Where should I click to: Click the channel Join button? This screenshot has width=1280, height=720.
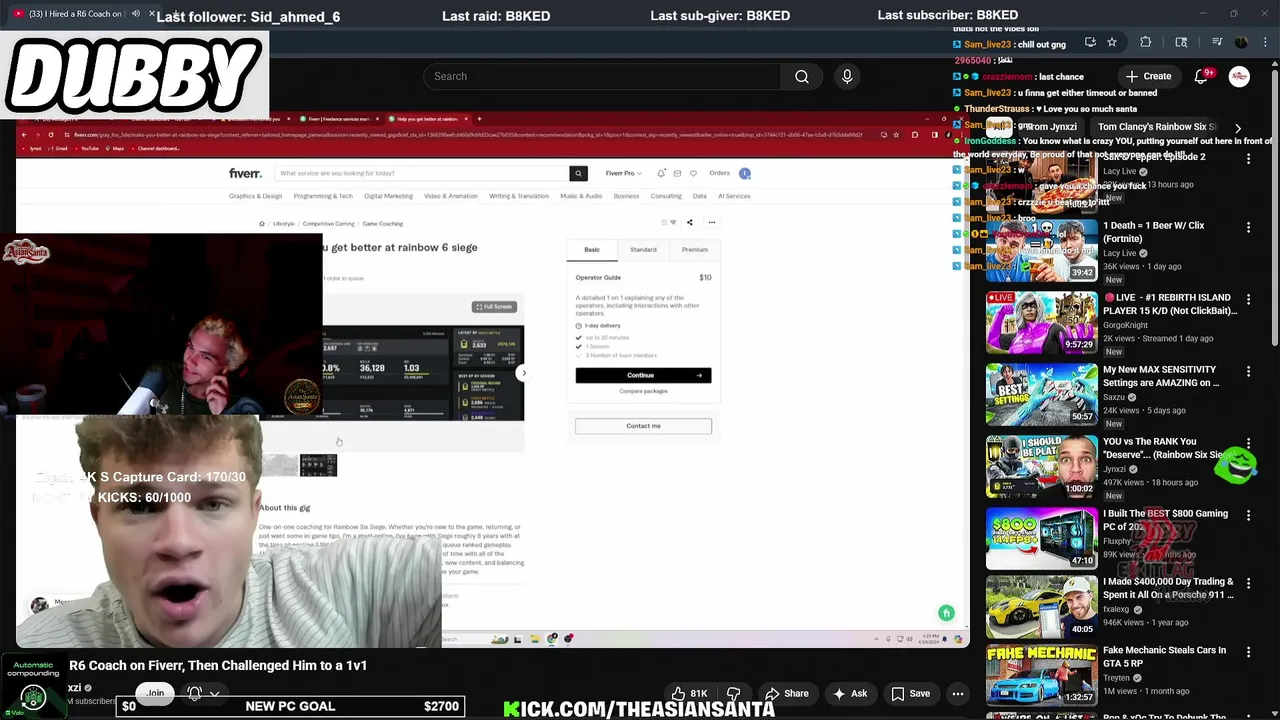coord(155,693)
